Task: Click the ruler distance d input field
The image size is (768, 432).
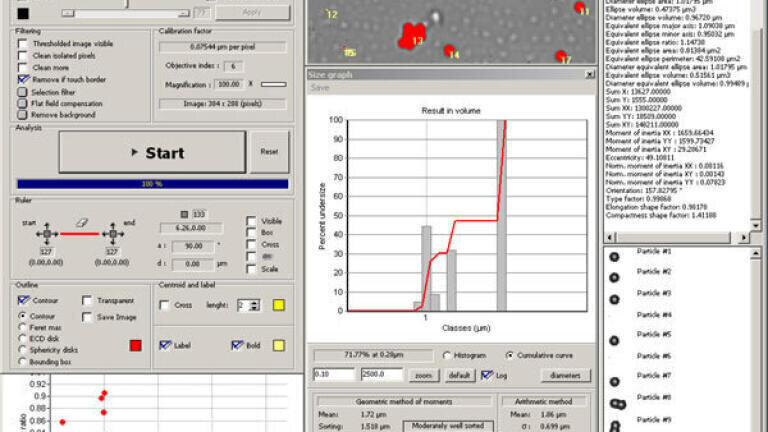Action: point(193,264)
